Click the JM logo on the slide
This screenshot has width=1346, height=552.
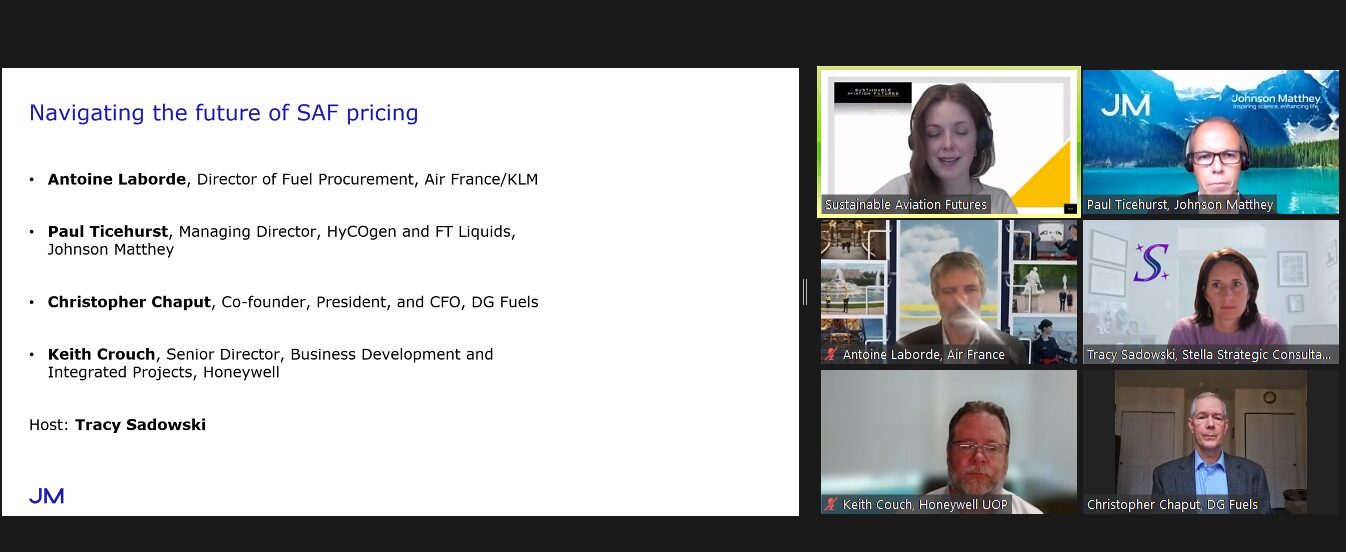point(46,495)
